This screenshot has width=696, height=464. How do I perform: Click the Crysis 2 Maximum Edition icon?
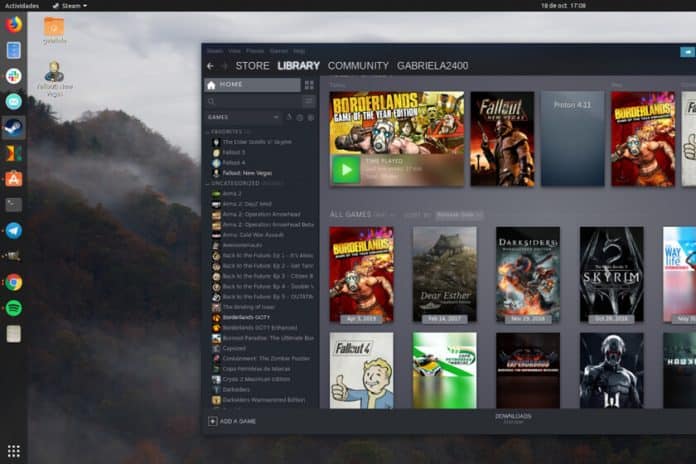click(216, 379)
